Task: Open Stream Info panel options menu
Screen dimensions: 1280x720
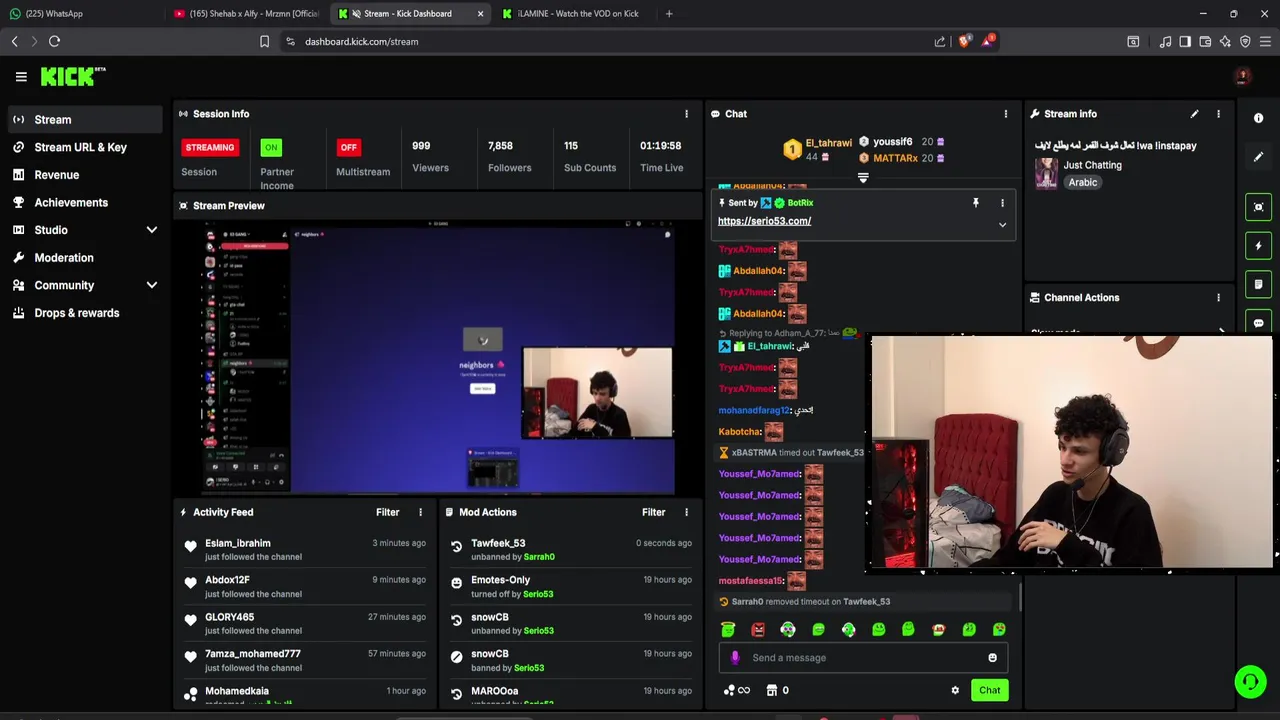Action: coord(1218,114)
